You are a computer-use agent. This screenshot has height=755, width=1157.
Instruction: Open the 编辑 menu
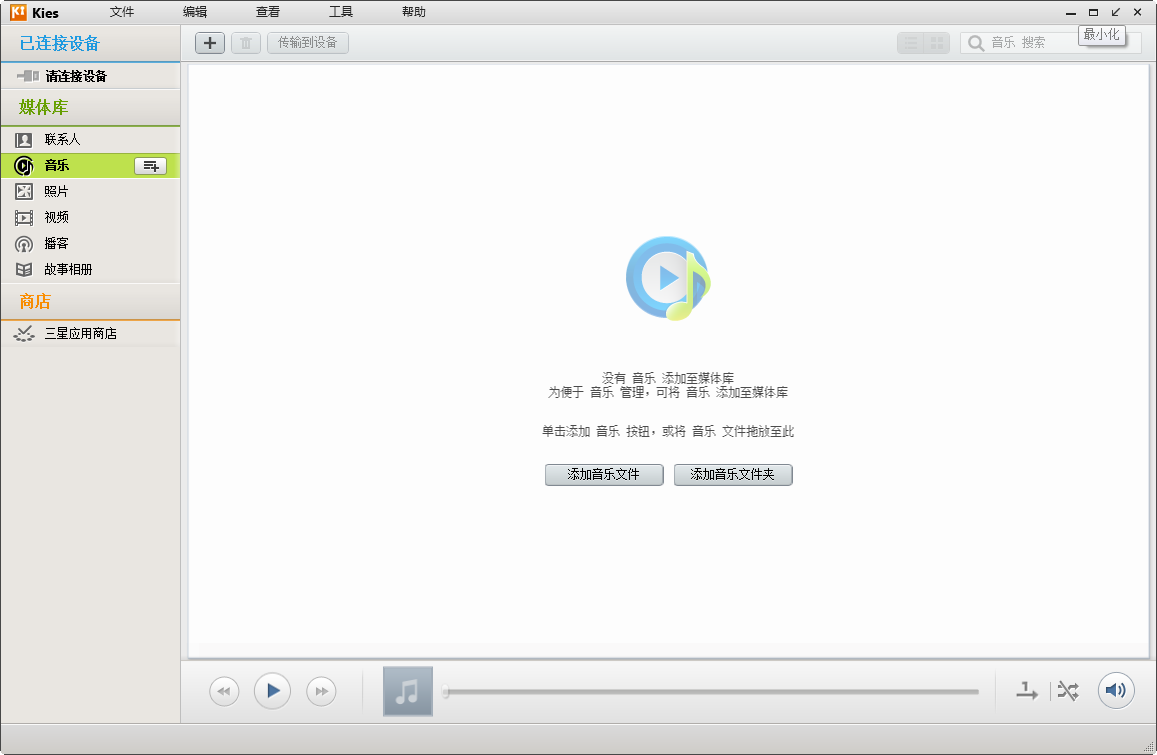195,12
